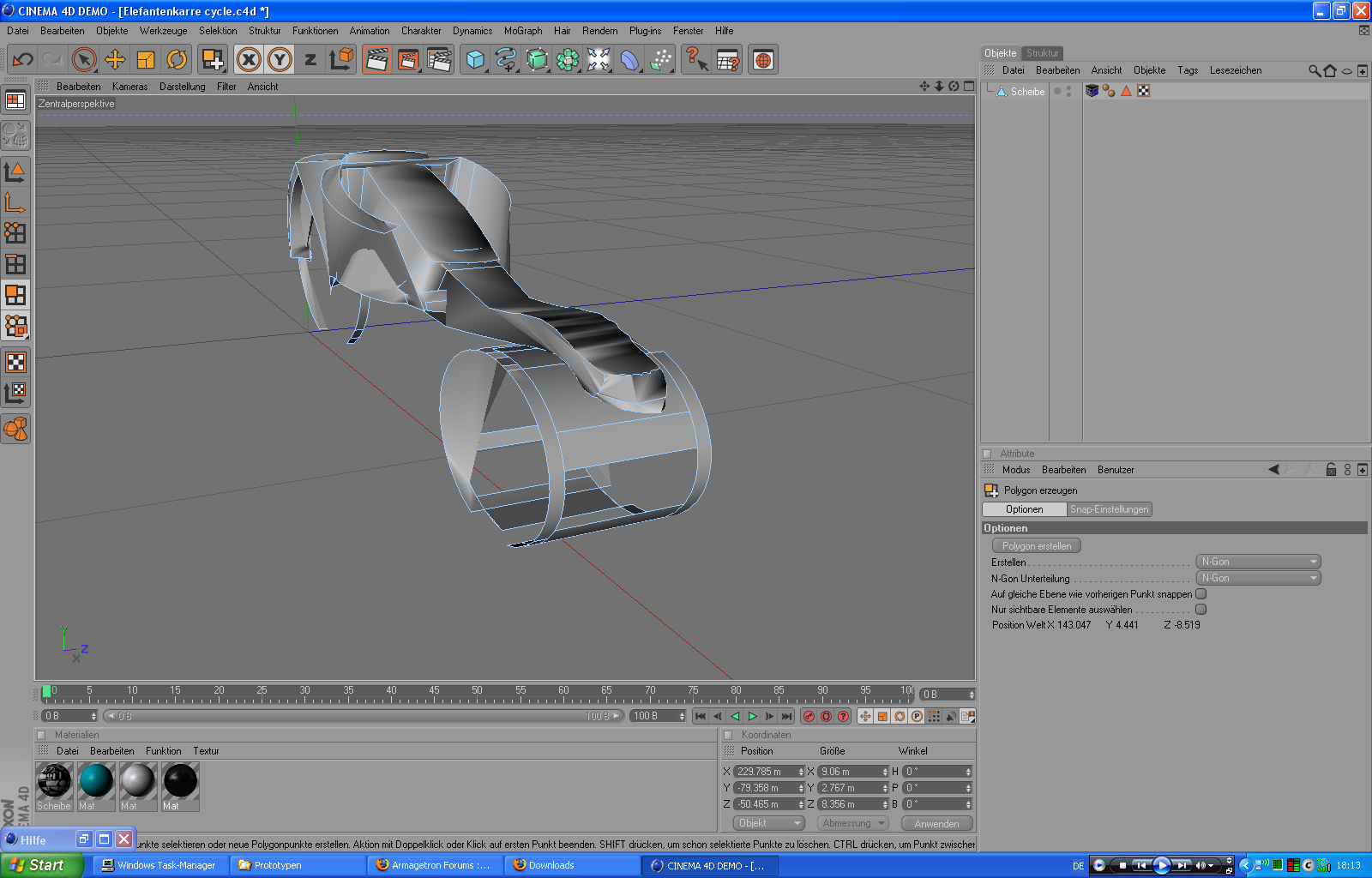Switch to polygon editing mode
This screenshot has width=1372, height=878.
pos(15,295)
